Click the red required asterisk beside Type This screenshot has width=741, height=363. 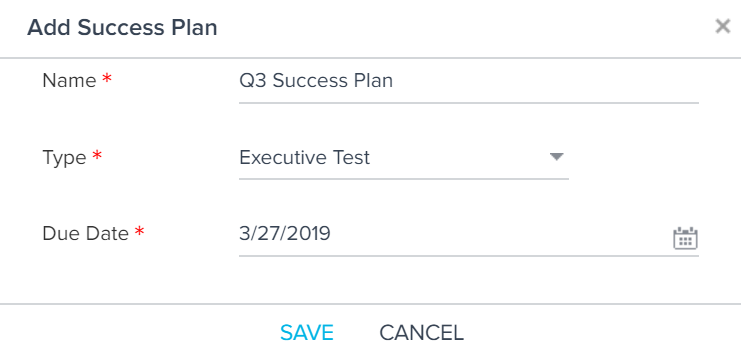pyautogui.click(x=97, y=155)
